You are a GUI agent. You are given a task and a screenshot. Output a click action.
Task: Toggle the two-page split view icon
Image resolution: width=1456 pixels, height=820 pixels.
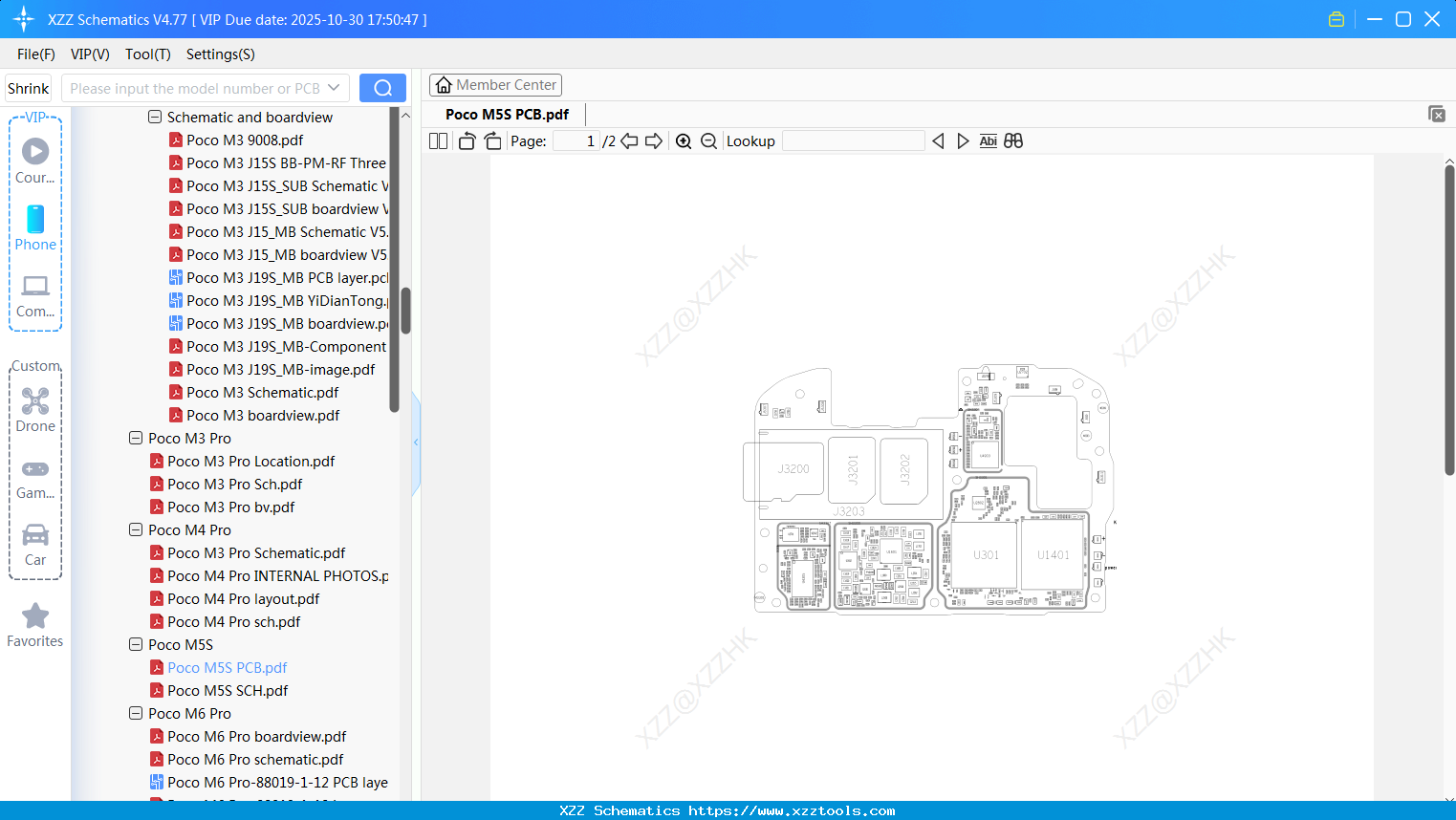point(438,141)
